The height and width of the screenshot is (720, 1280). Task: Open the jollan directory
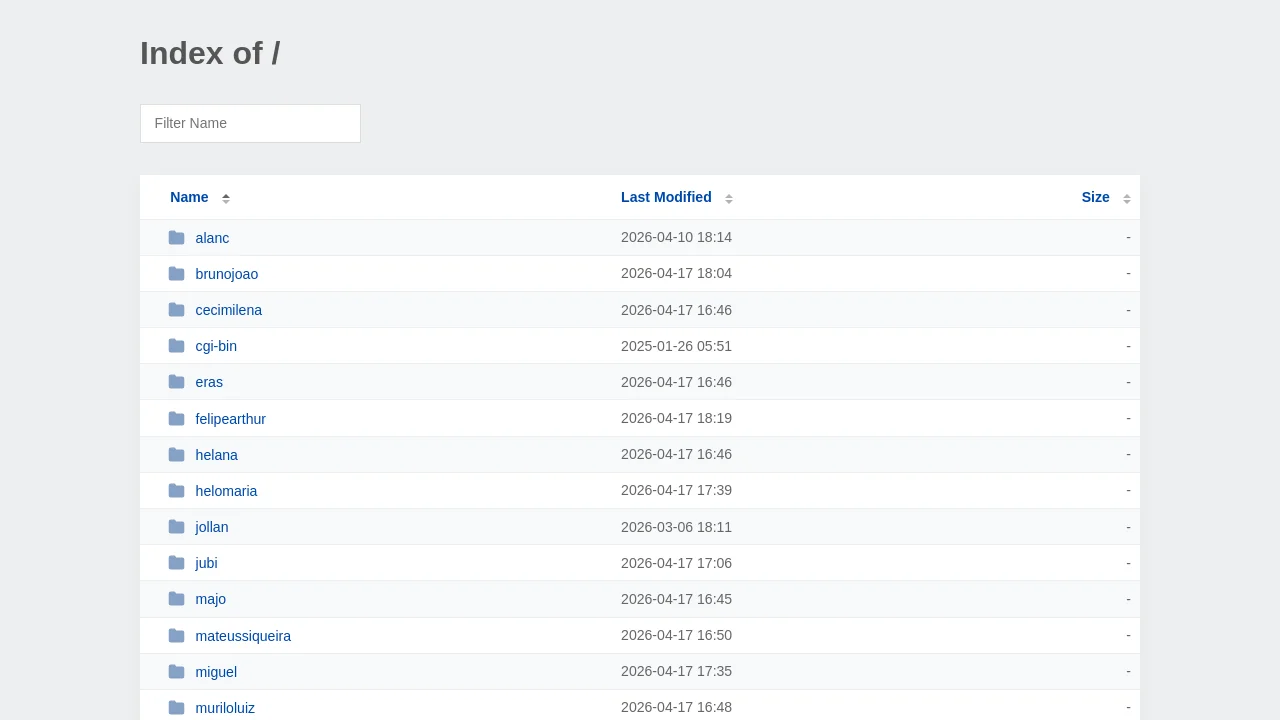(212, 527)
